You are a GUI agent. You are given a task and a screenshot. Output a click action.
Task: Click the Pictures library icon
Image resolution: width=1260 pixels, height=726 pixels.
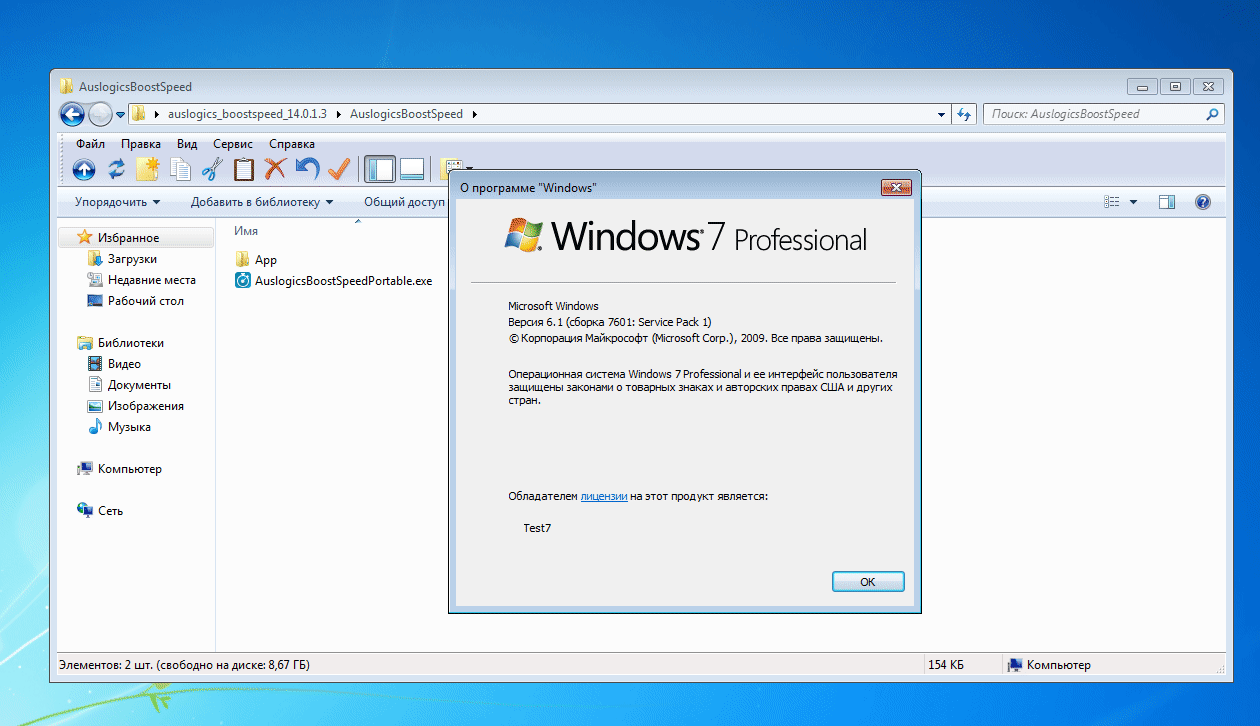tap(95, 406)
